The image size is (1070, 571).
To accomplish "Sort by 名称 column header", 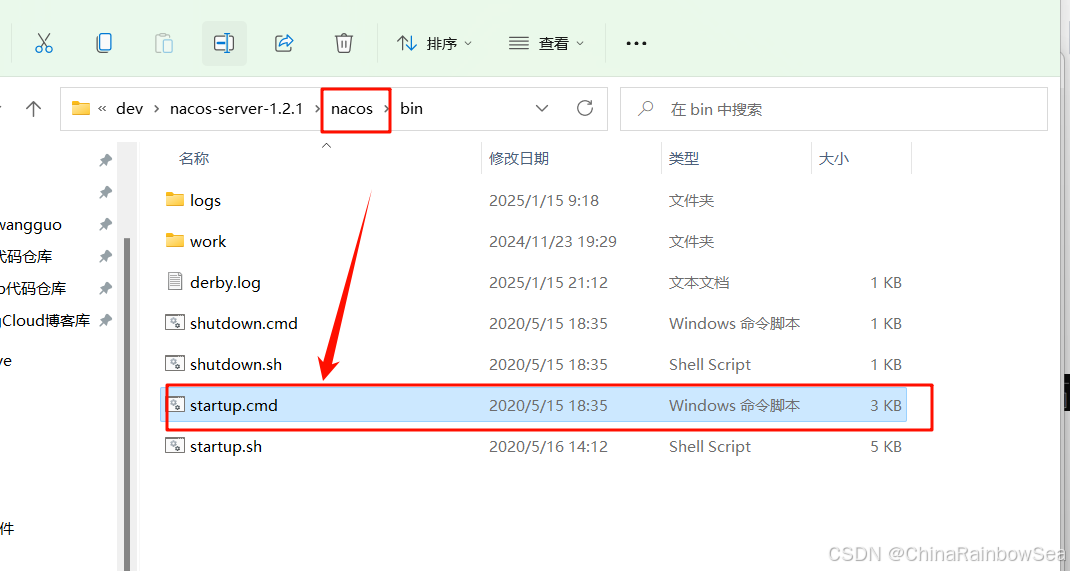I will [x=194, y=158].
